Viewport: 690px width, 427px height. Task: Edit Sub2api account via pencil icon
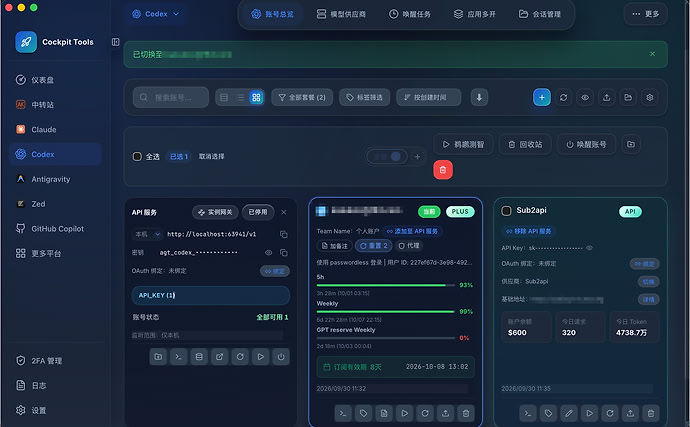[569, 413]
